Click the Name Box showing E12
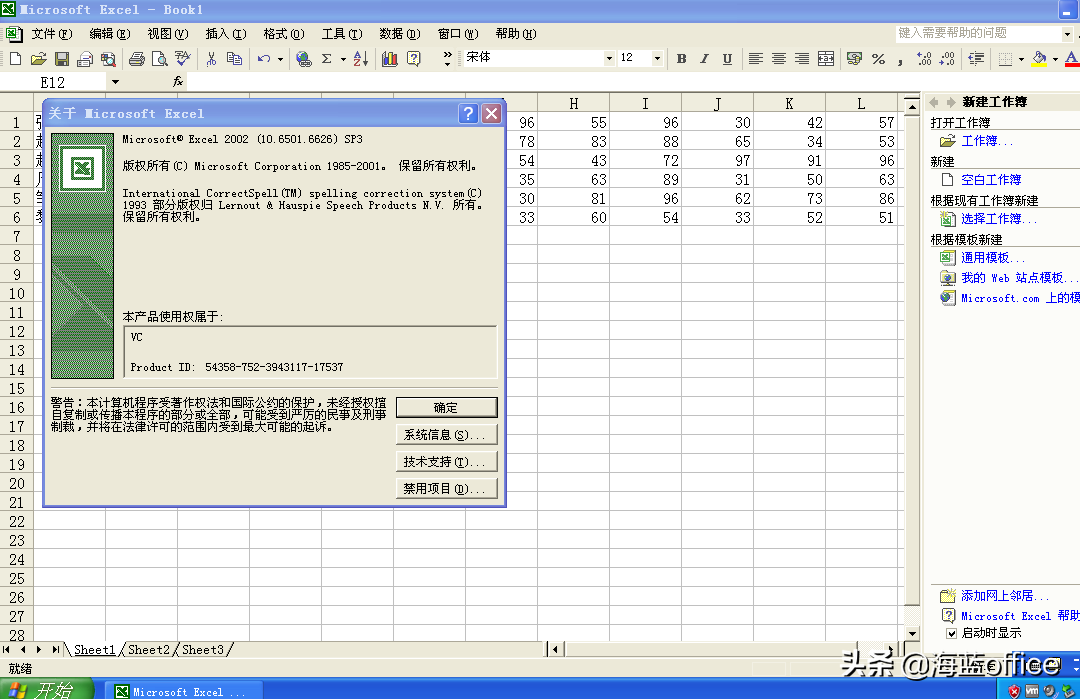The height and width of the screenshot is (699, 1080). [52, 82]
